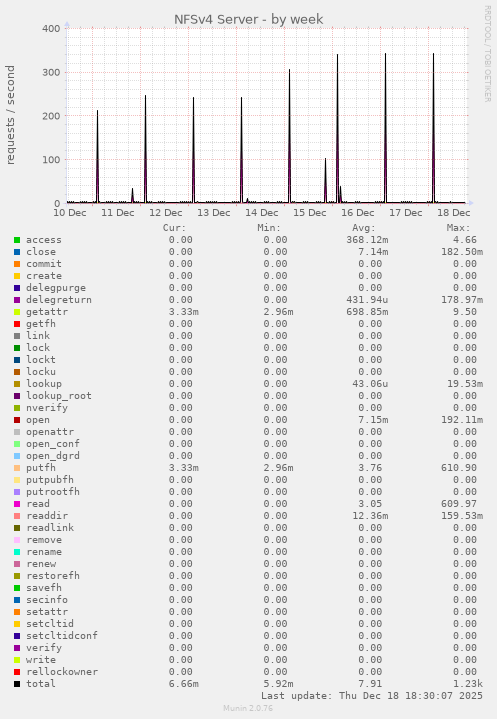Click the getattr legend color square
Image resolution: width=497 pixels, height=719 pixels.
pos(17,312)
